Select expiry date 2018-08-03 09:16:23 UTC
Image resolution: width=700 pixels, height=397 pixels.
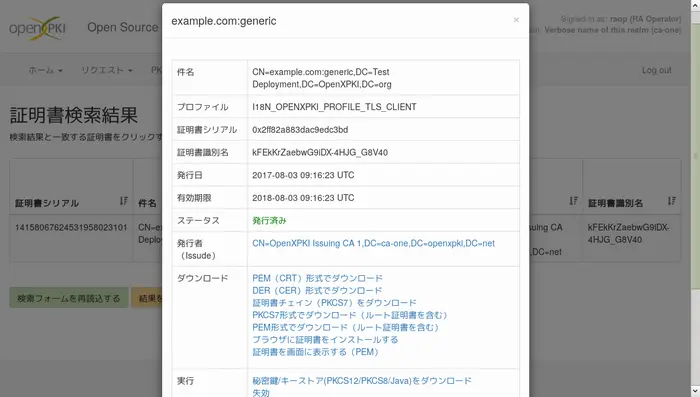click(x=303, y=198)
